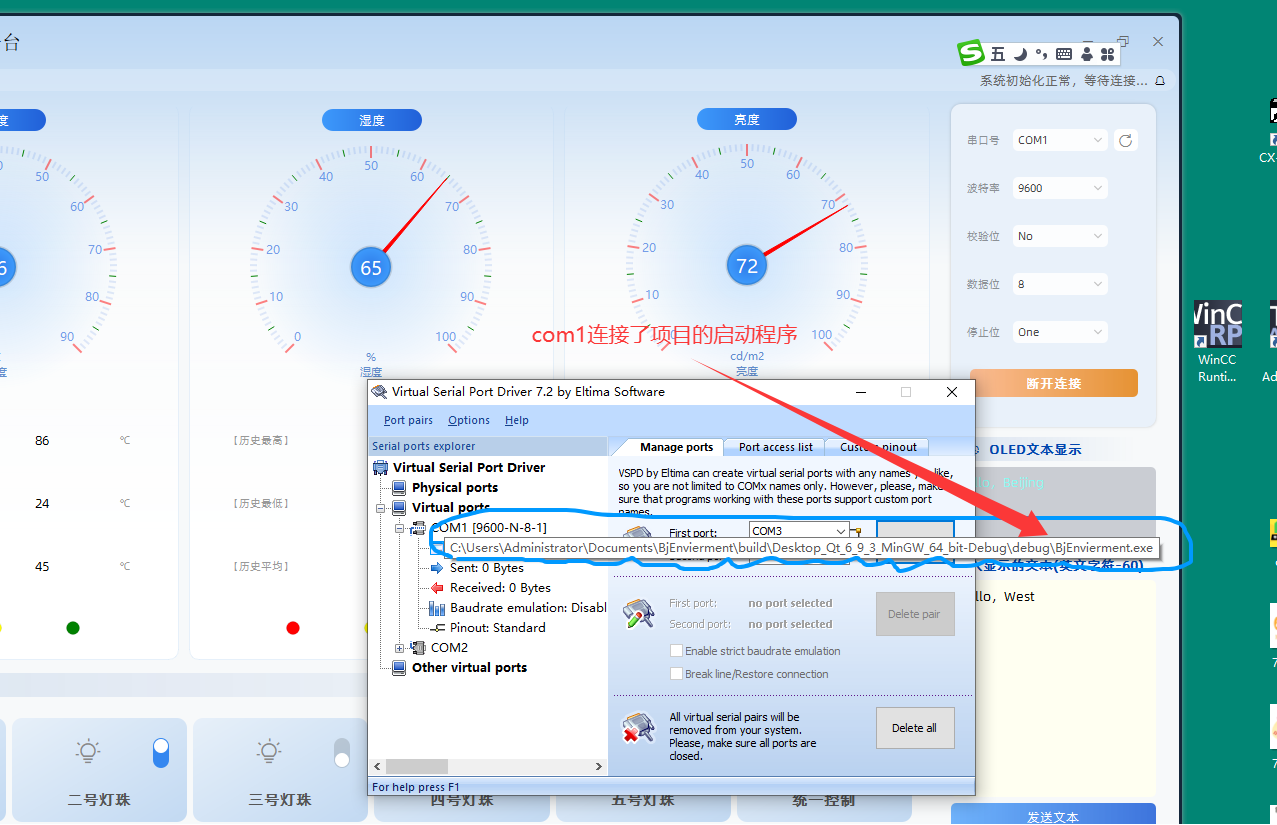Collapse the COM1 tree node
The width and height of the screenshot is (1277, 825).
click(x=399, y=527)
